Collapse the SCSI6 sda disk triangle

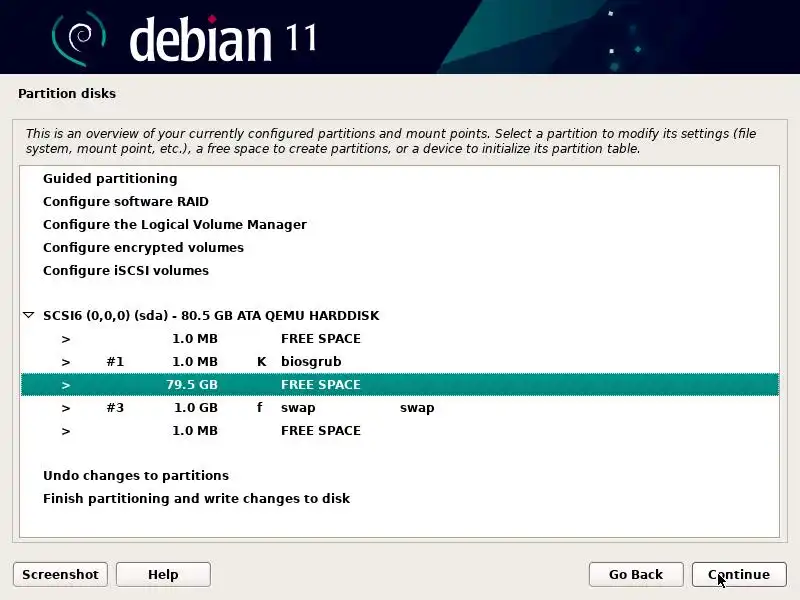(x=29, y=315)
